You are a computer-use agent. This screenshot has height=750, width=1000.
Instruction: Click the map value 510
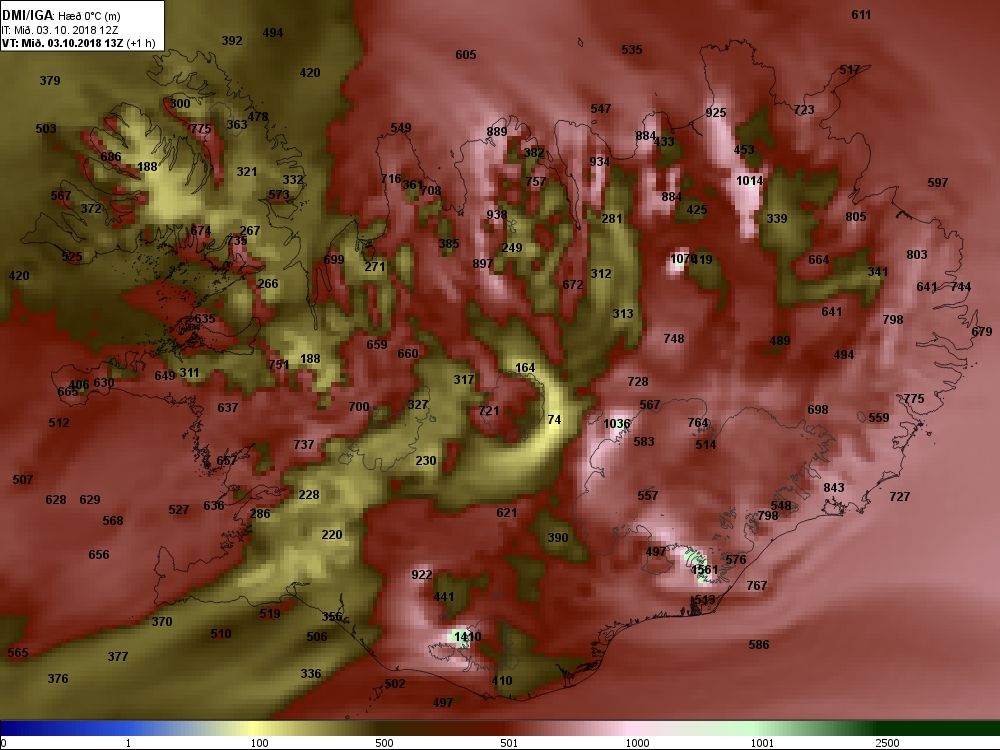pyautogui.click(x=221, y=633)
